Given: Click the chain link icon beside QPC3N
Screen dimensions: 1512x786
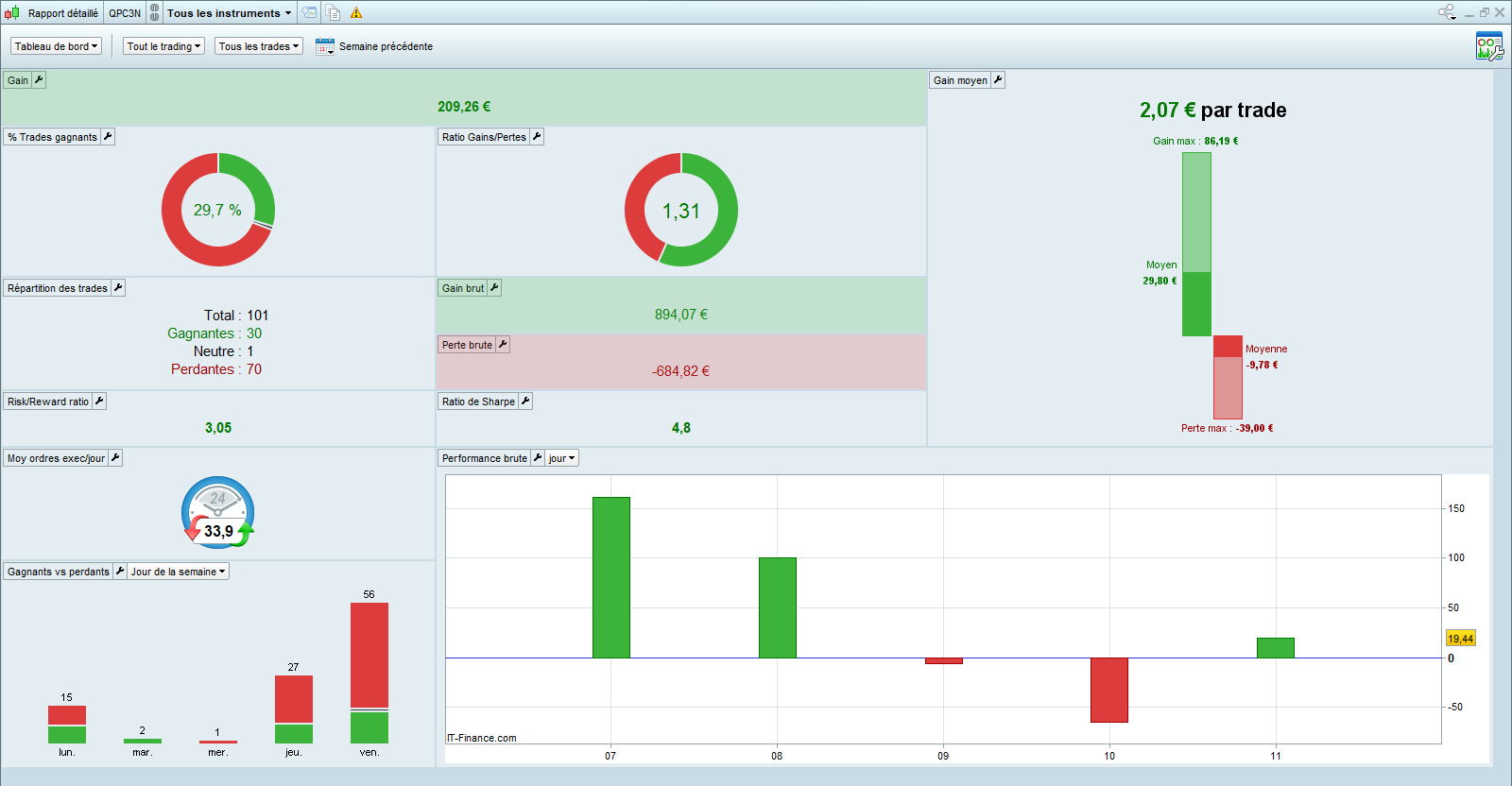Looking at the screenshot, I should (x=155, y=13).
